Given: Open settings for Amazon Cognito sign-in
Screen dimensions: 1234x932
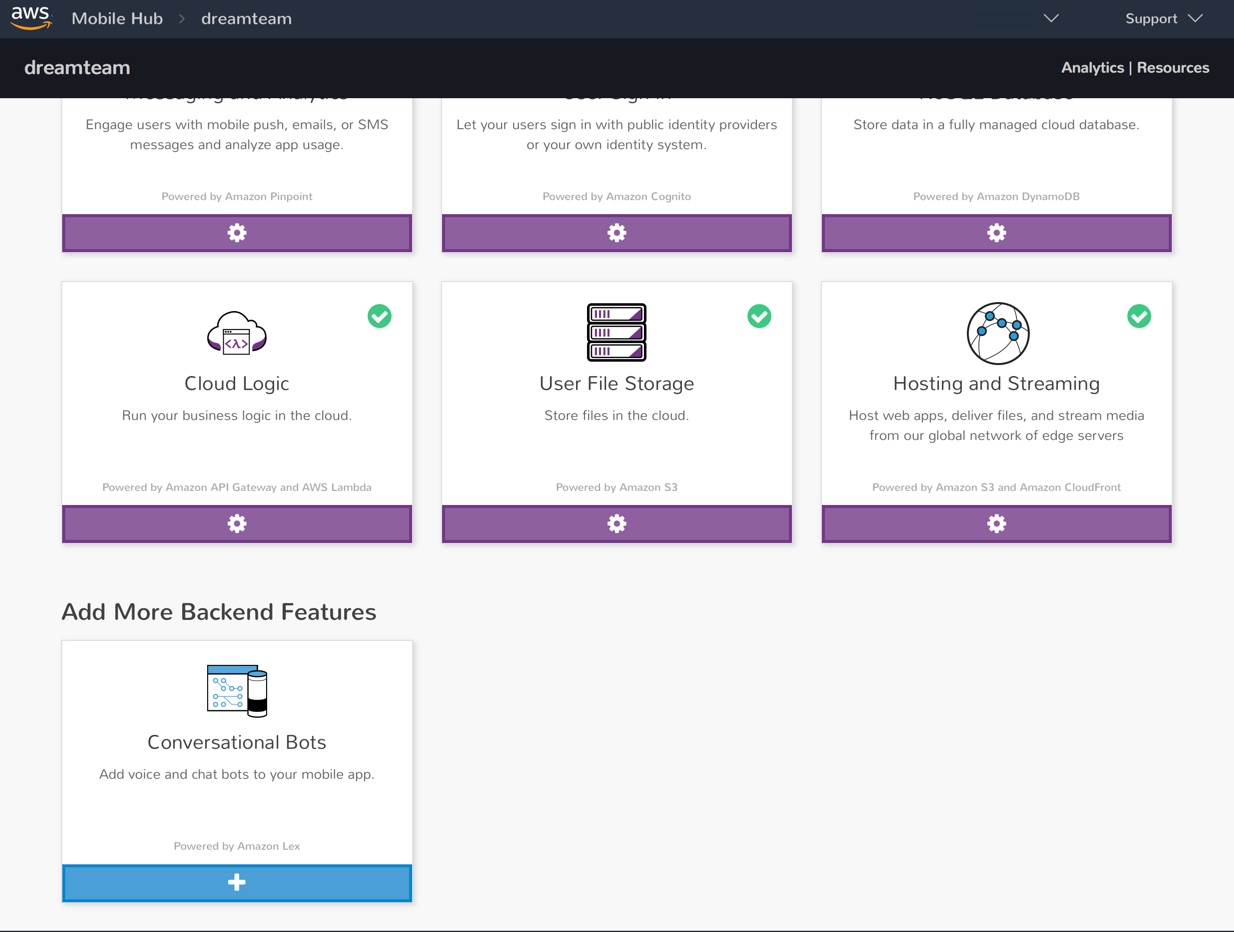Looking at the screenshot, I should 617,233.
